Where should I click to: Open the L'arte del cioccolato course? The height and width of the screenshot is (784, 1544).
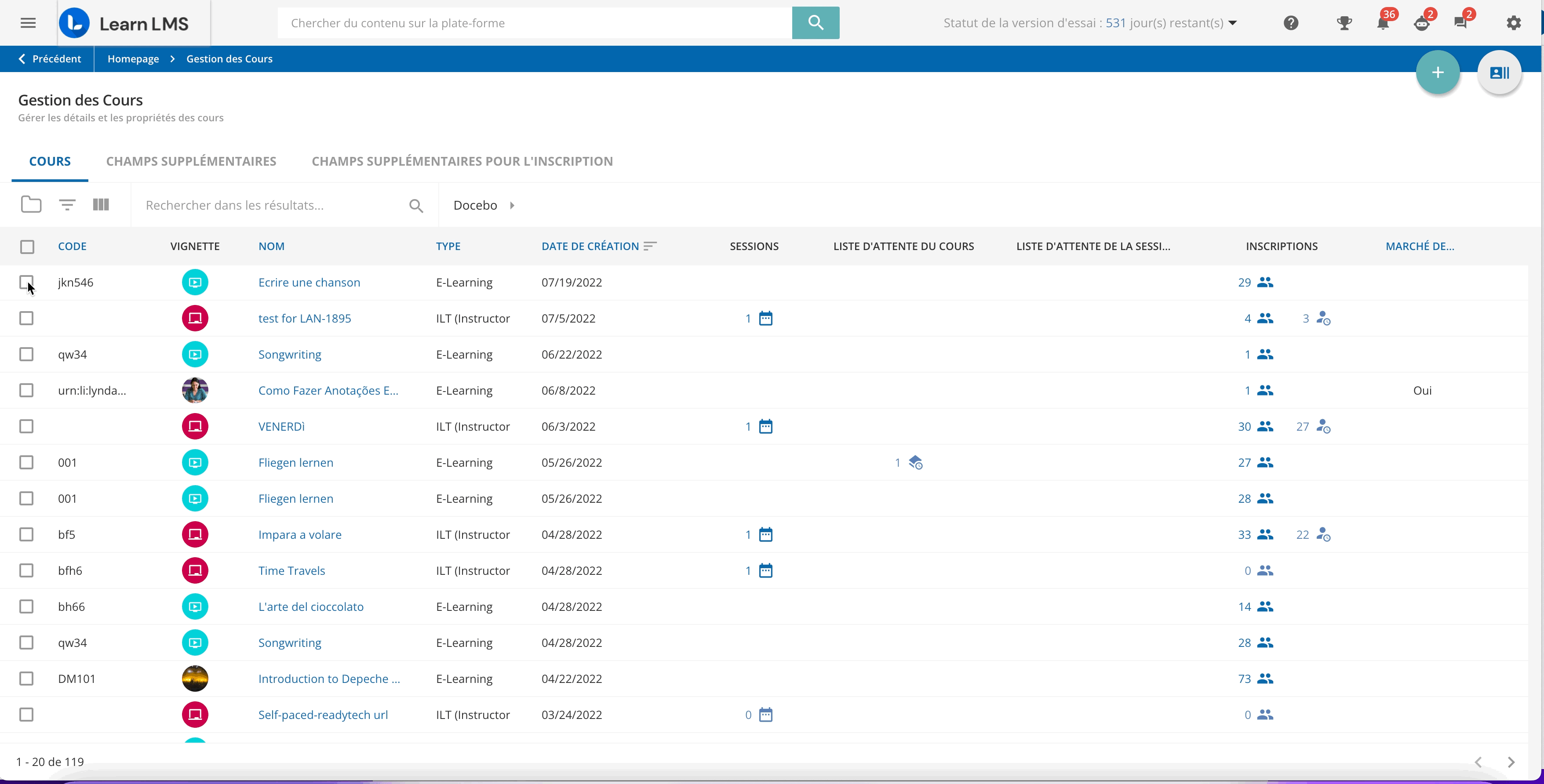click(x=311, y=606)
